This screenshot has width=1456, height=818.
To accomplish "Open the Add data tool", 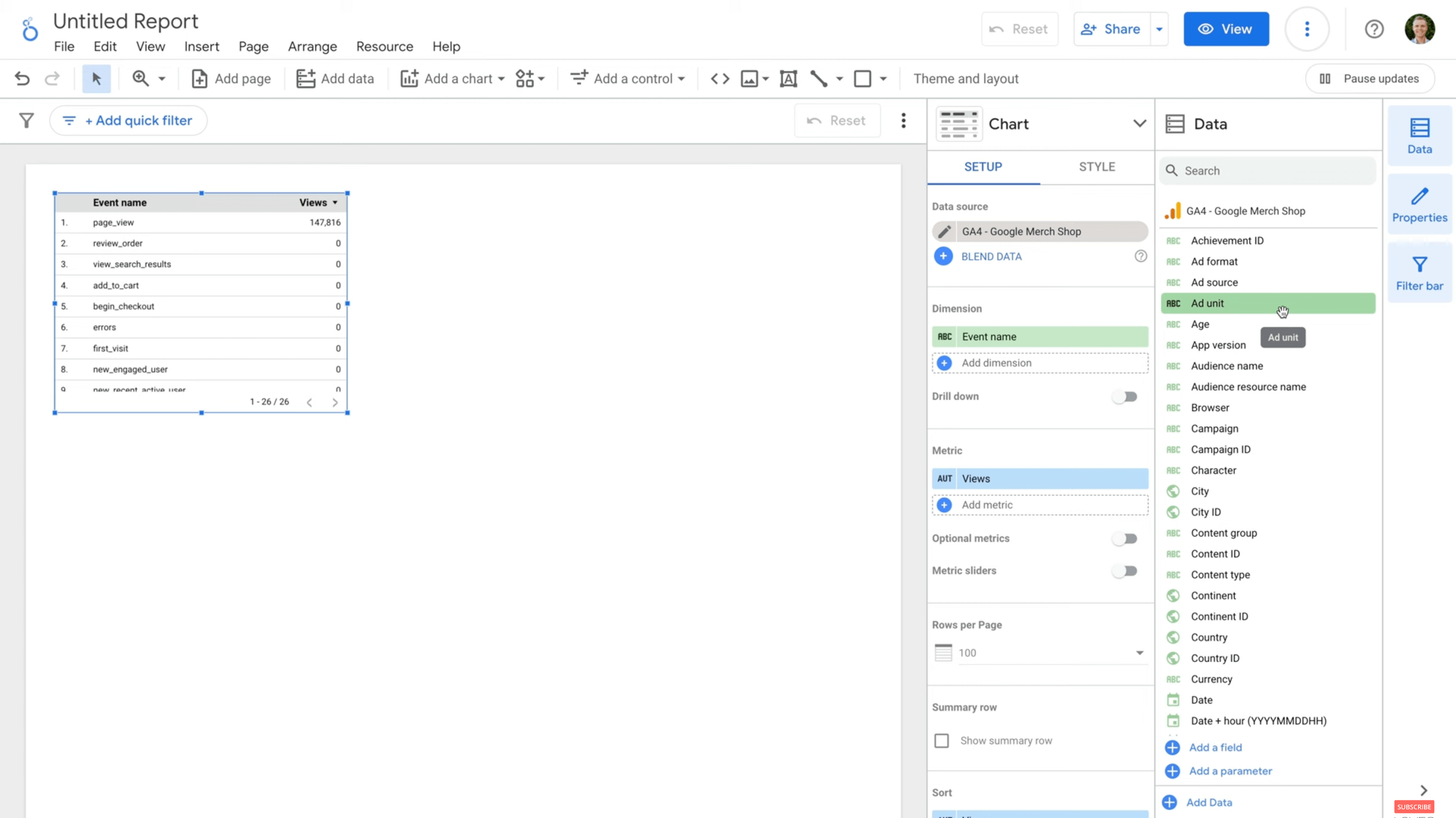I will 335,78.
